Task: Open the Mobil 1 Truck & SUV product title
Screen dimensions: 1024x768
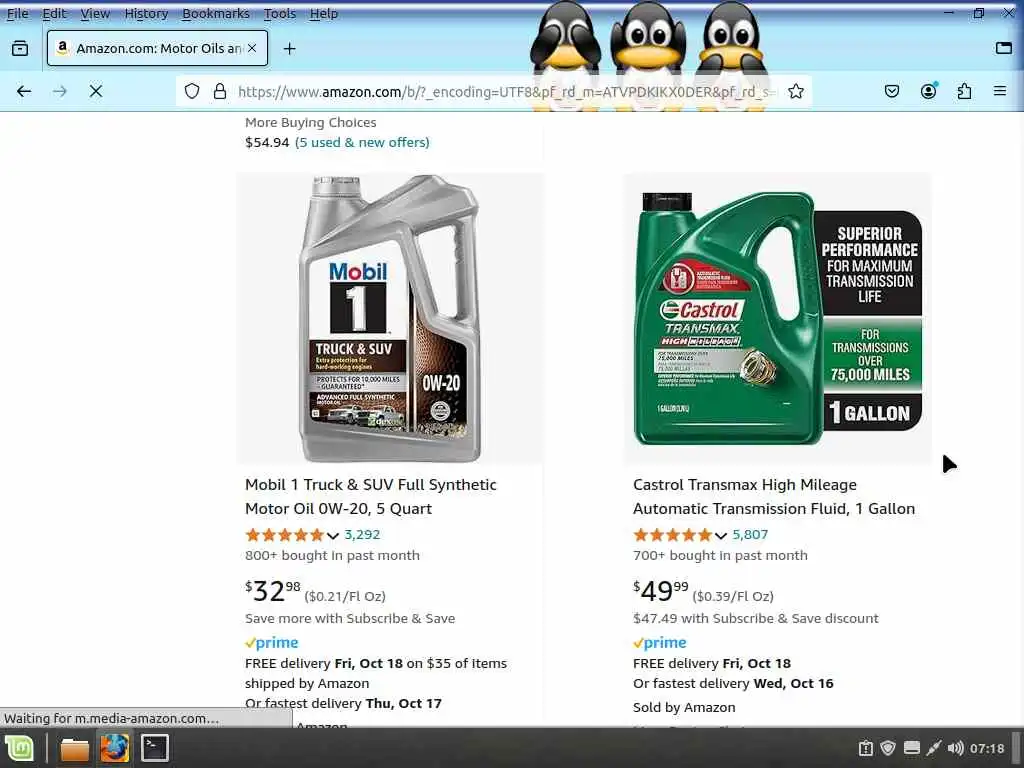Action: (370, 496)
